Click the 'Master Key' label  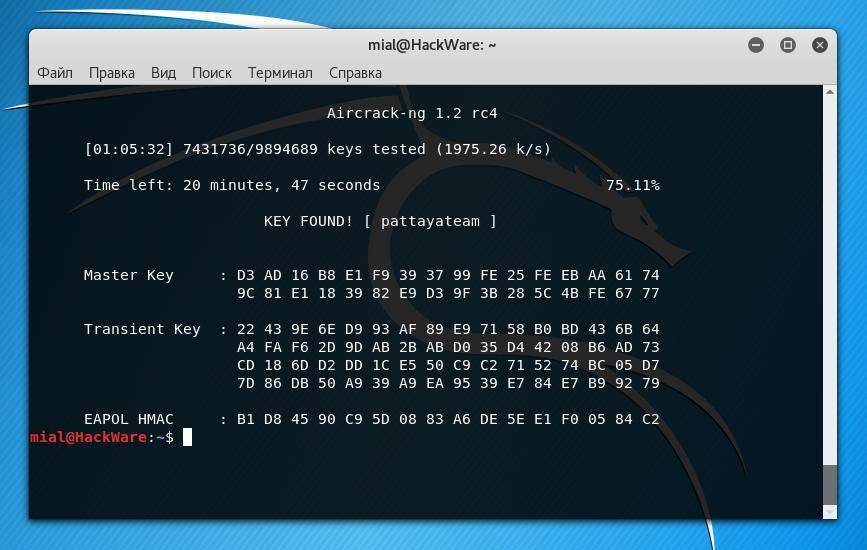pyautogui.click(x=129, y=275)
